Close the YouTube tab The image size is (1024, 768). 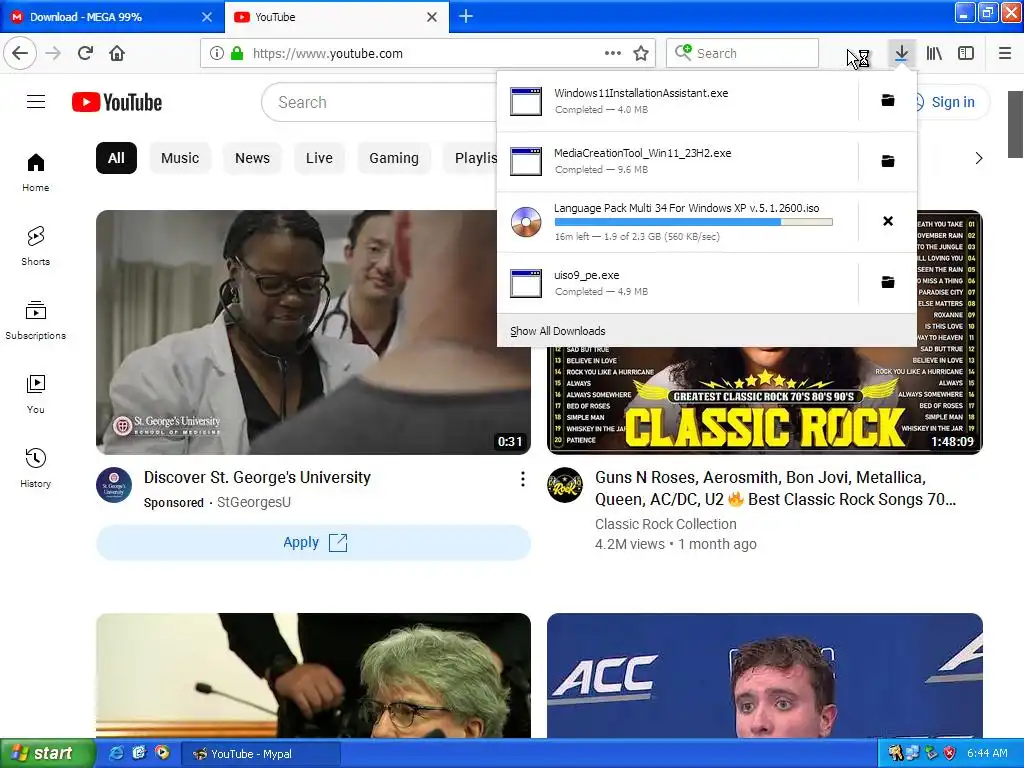(432, 17)
